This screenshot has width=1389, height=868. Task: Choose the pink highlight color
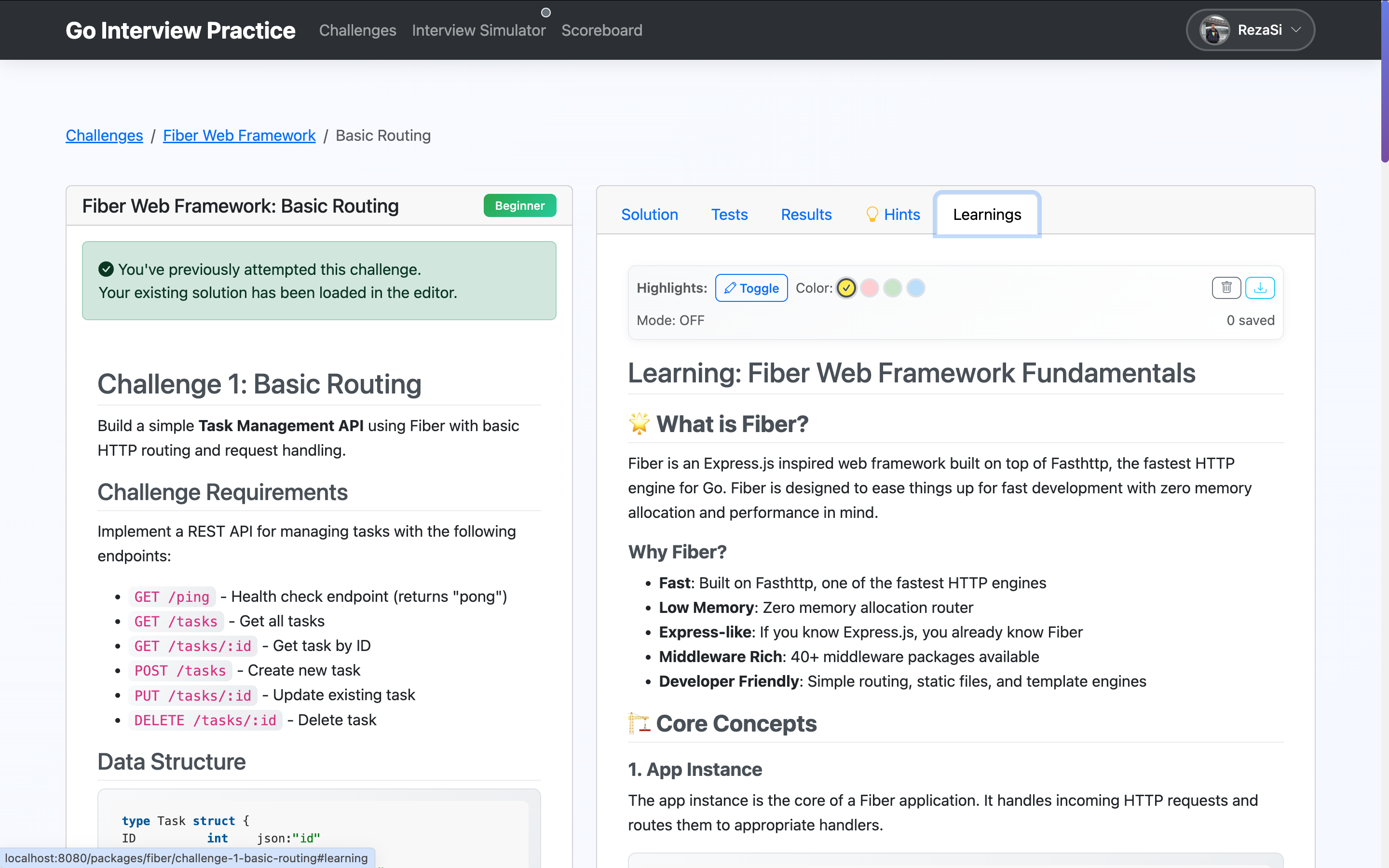[x=869, y=287]
